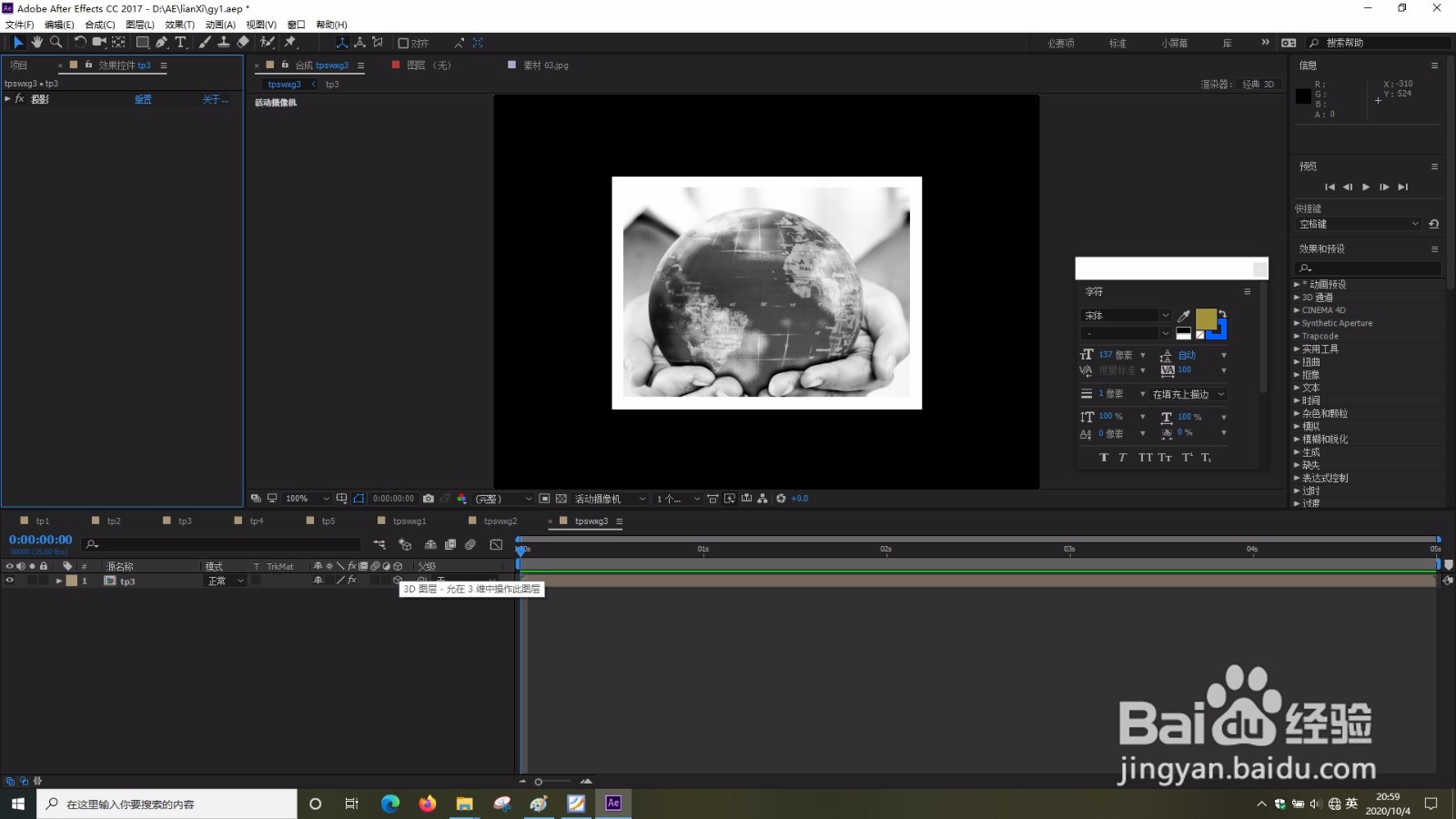Jump to first frame in Preview panel
Image resolution: width=1456 pixels, height=819 pixels.
(x=1330, y=187)
